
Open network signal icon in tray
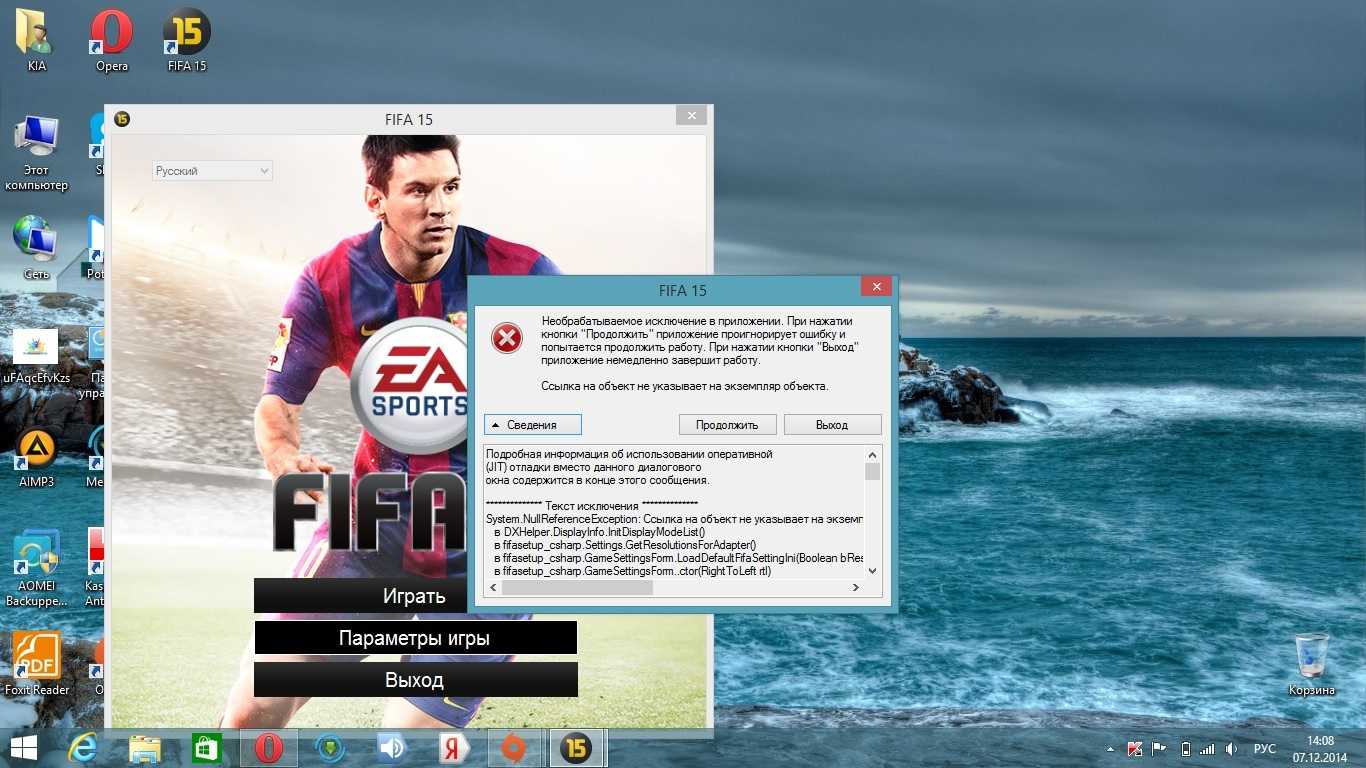(x=1208, y=749)
